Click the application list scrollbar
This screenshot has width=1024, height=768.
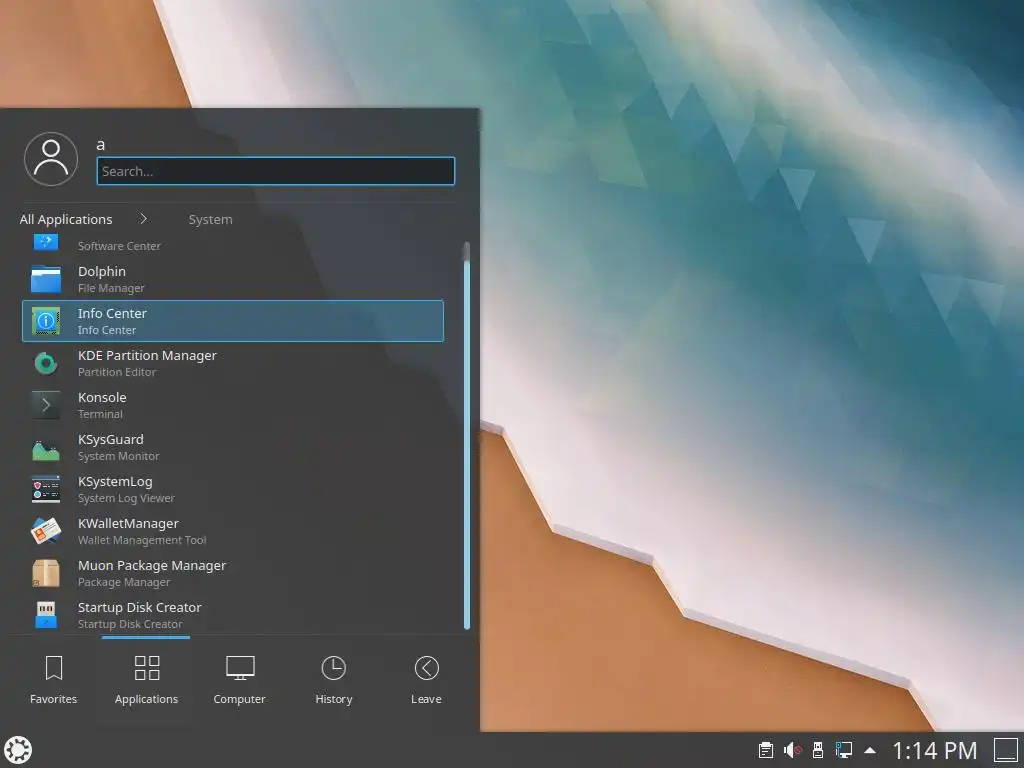(466, 436)
